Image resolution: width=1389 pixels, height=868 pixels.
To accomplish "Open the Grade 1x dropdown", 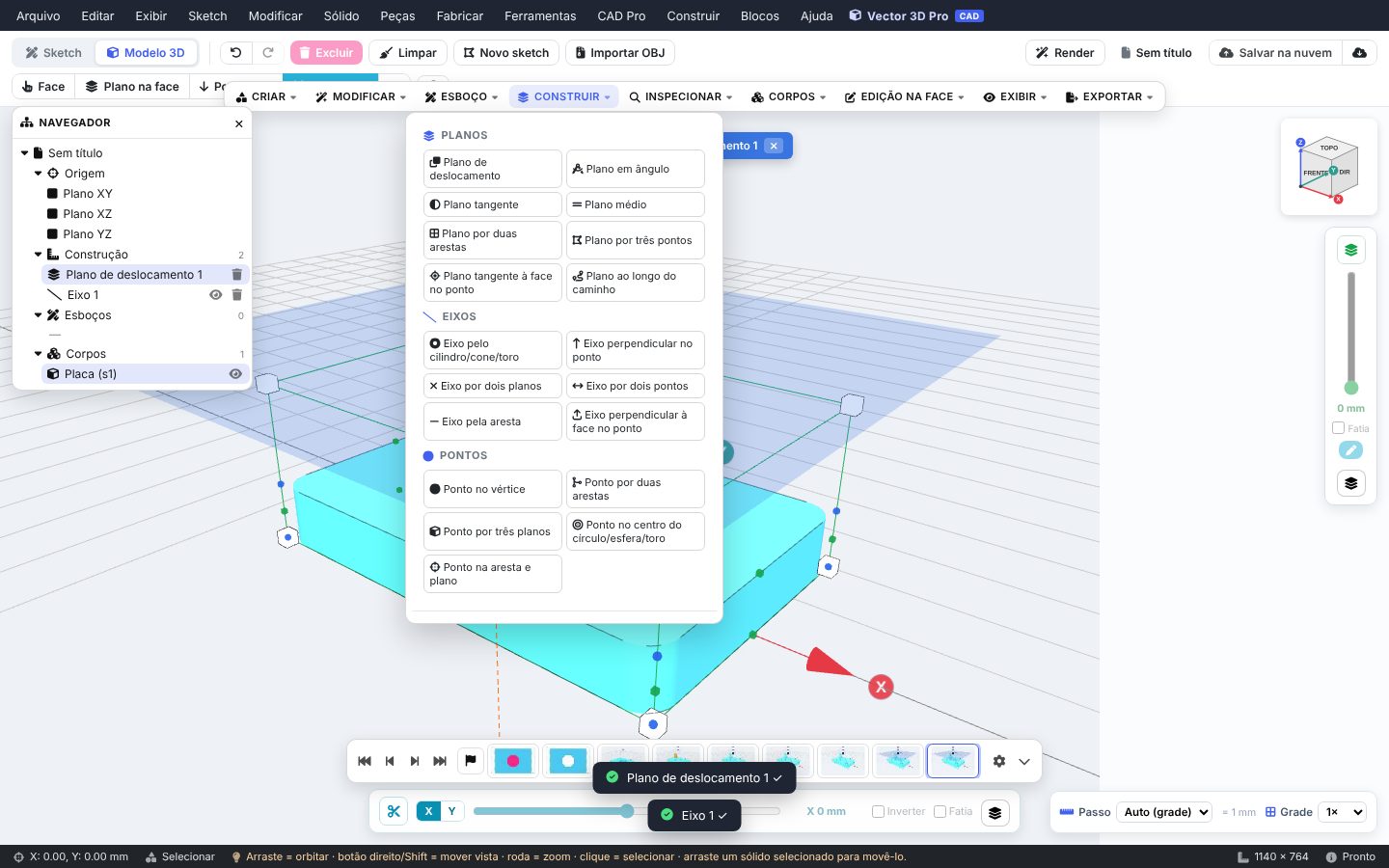I will [x=1344, y=812].
